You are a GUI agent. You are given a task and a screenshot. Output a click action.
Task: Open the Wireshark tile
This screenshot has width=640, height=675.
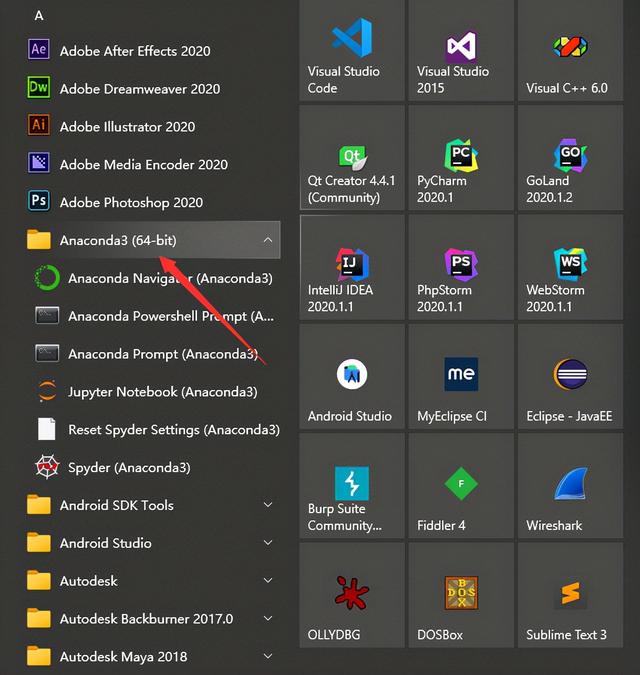coord(570,486)
